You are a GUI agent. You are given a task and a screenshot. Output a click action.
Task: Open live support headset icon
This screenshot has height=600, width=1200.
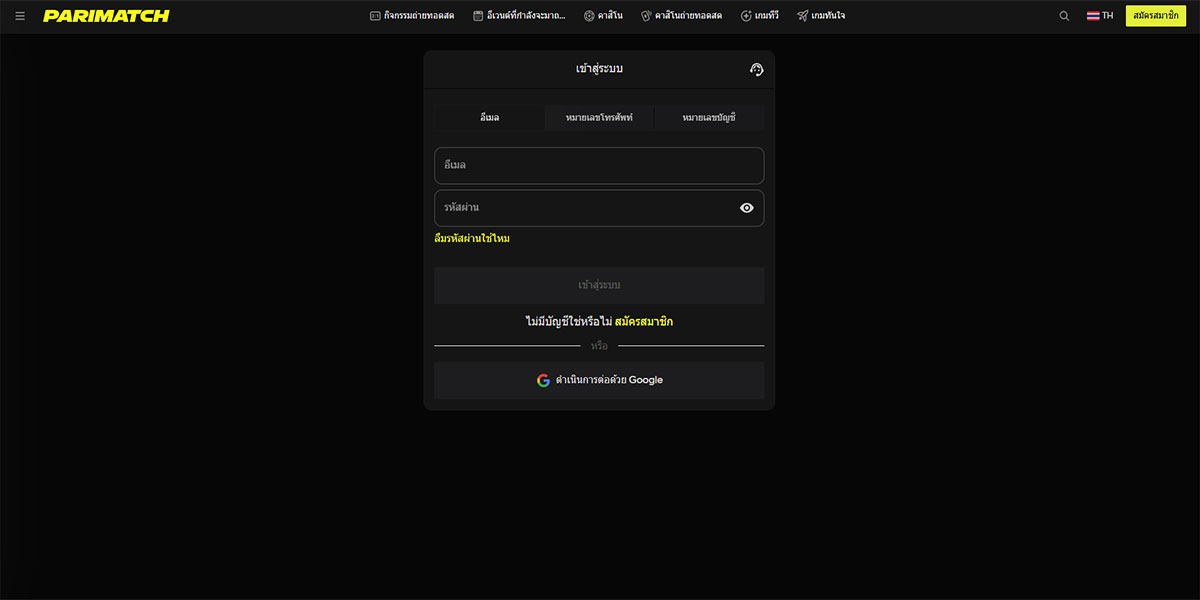pos(756,69)
